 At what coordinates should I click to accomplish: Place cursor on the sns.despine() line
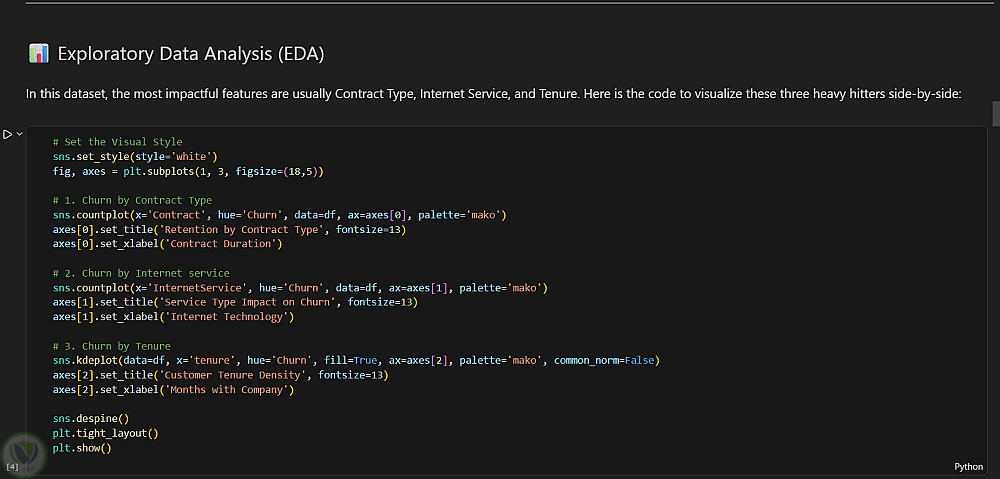point(91,419)
